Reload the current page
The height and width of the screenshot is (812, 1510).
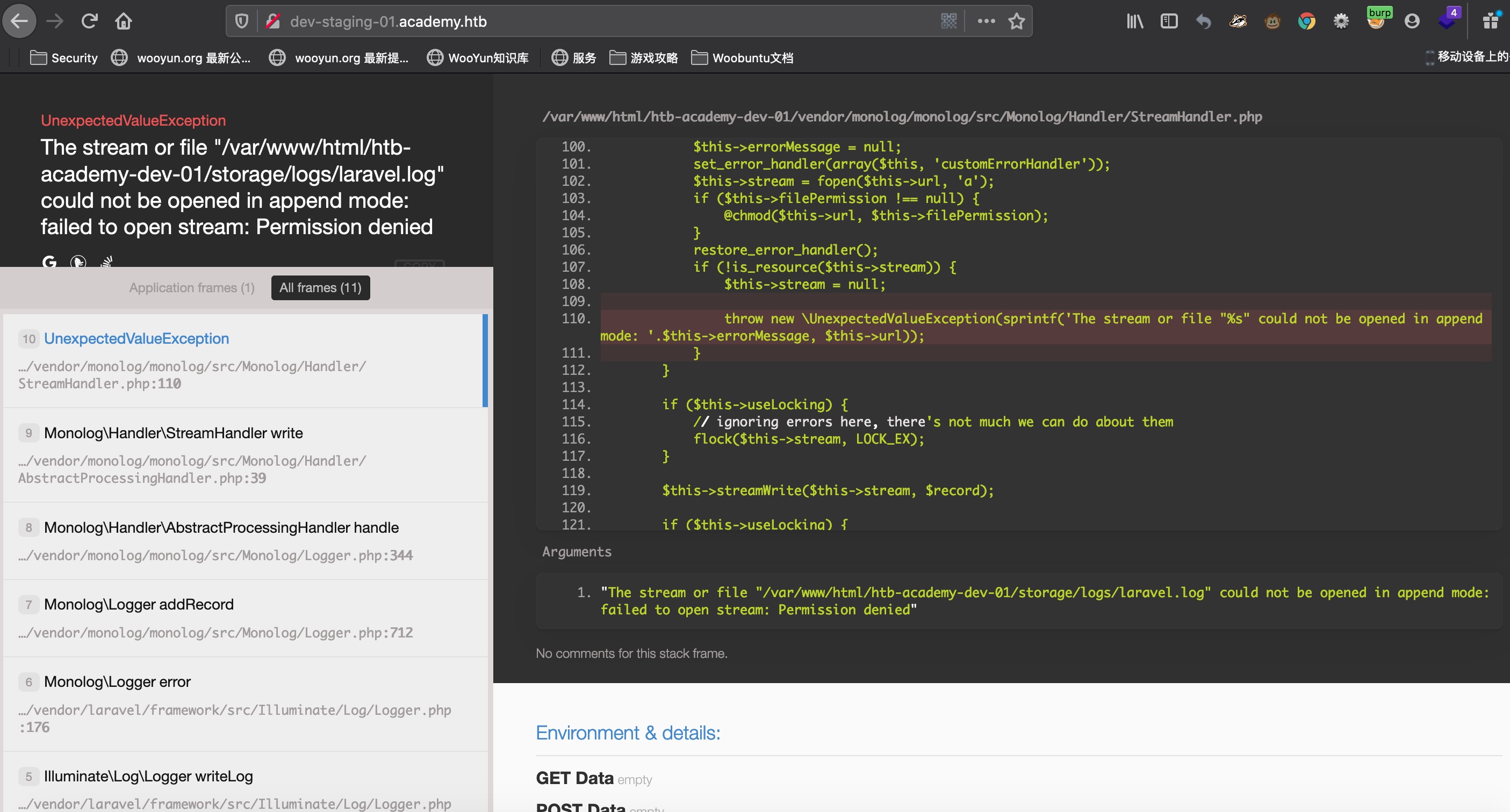(x=89, y=21)
